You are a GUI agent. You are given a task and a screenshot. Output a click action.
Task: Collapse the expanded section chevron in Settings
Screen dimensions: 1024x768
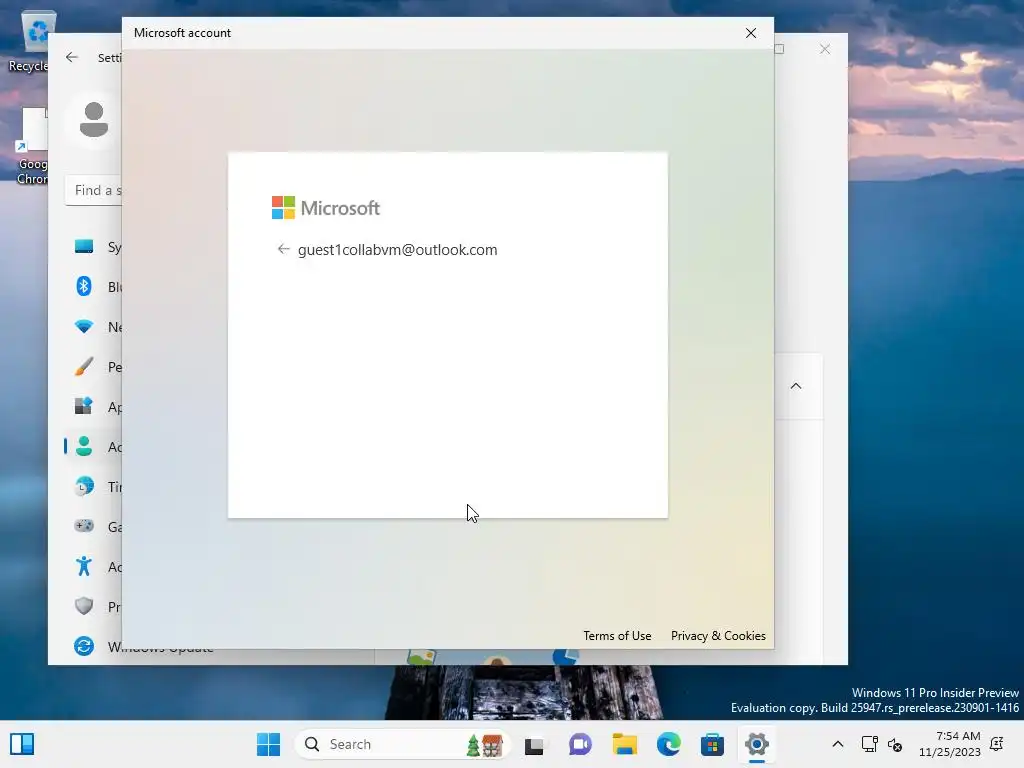[795, 386]
